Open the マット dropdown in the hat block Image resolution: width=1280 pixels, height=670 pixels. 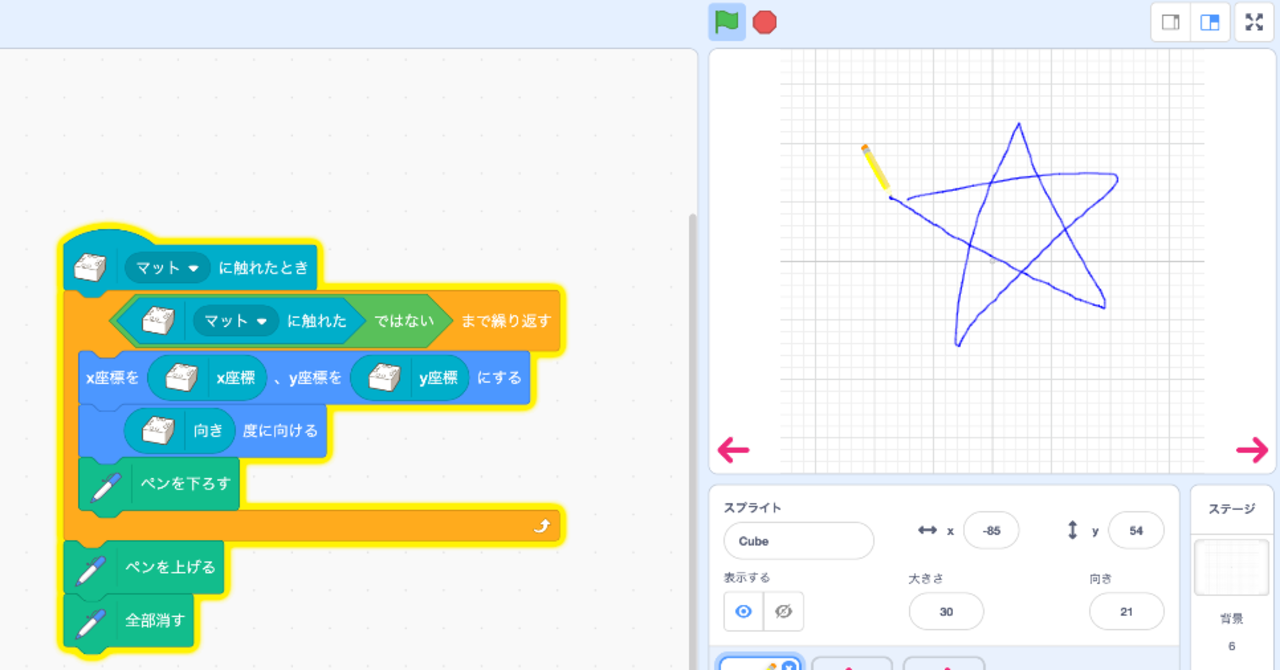pos(166,267)
